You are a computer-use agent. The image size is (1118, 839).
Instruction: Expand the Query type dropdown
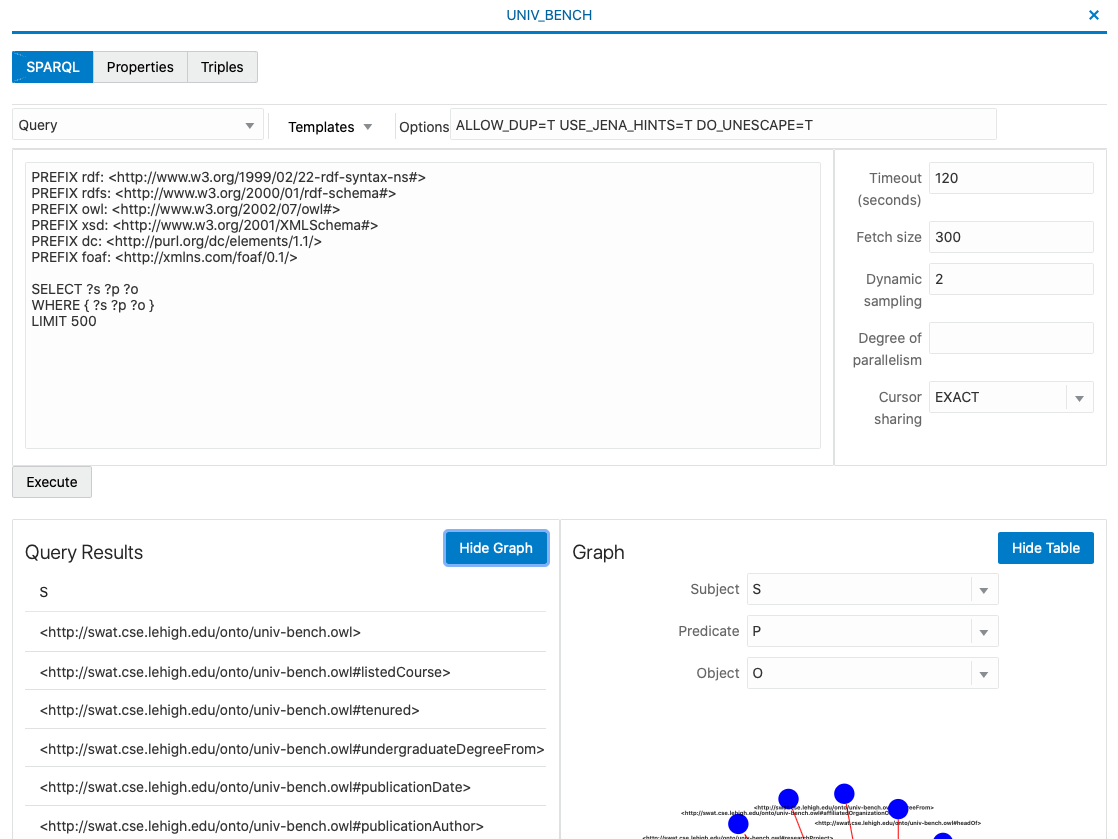click(x=138, y=125)
